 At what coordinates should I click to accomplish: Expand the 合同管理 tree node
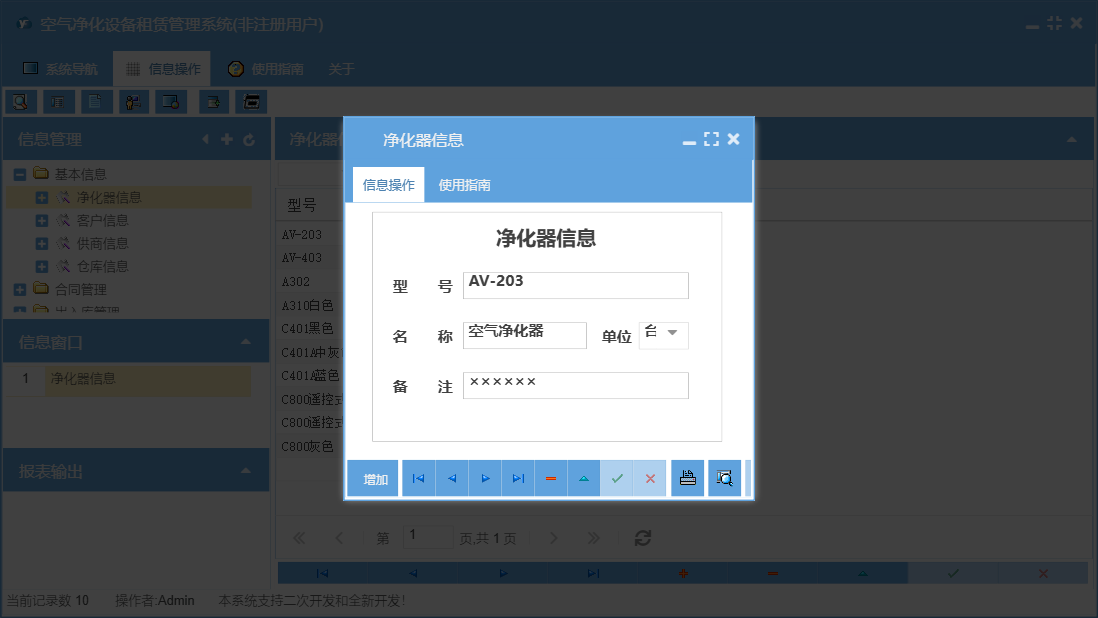[21, 289]
